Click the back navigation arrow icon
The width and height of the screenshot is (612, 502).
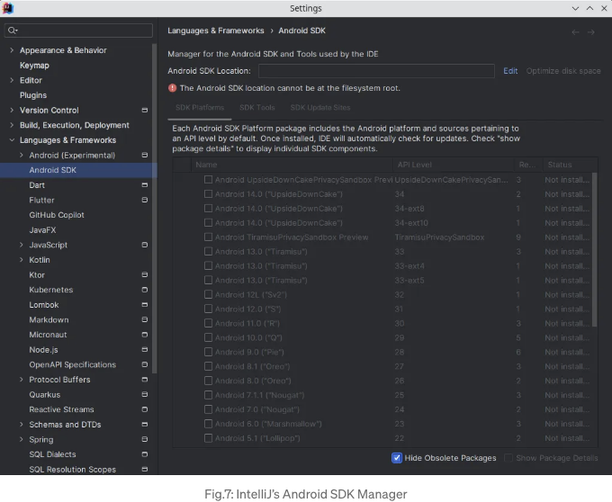pos(575,32)
